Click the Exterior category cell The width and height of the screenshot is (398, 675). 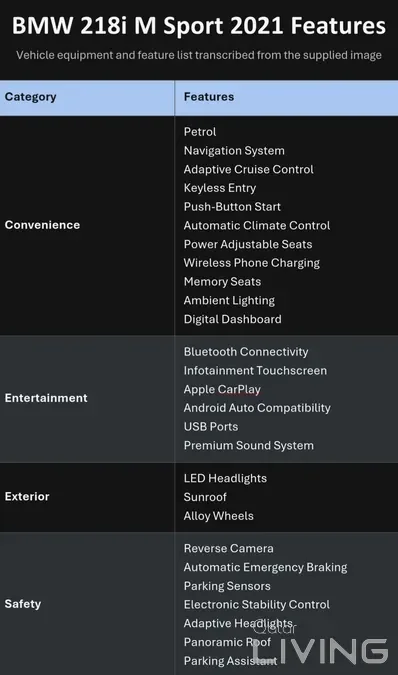(87, 497)
